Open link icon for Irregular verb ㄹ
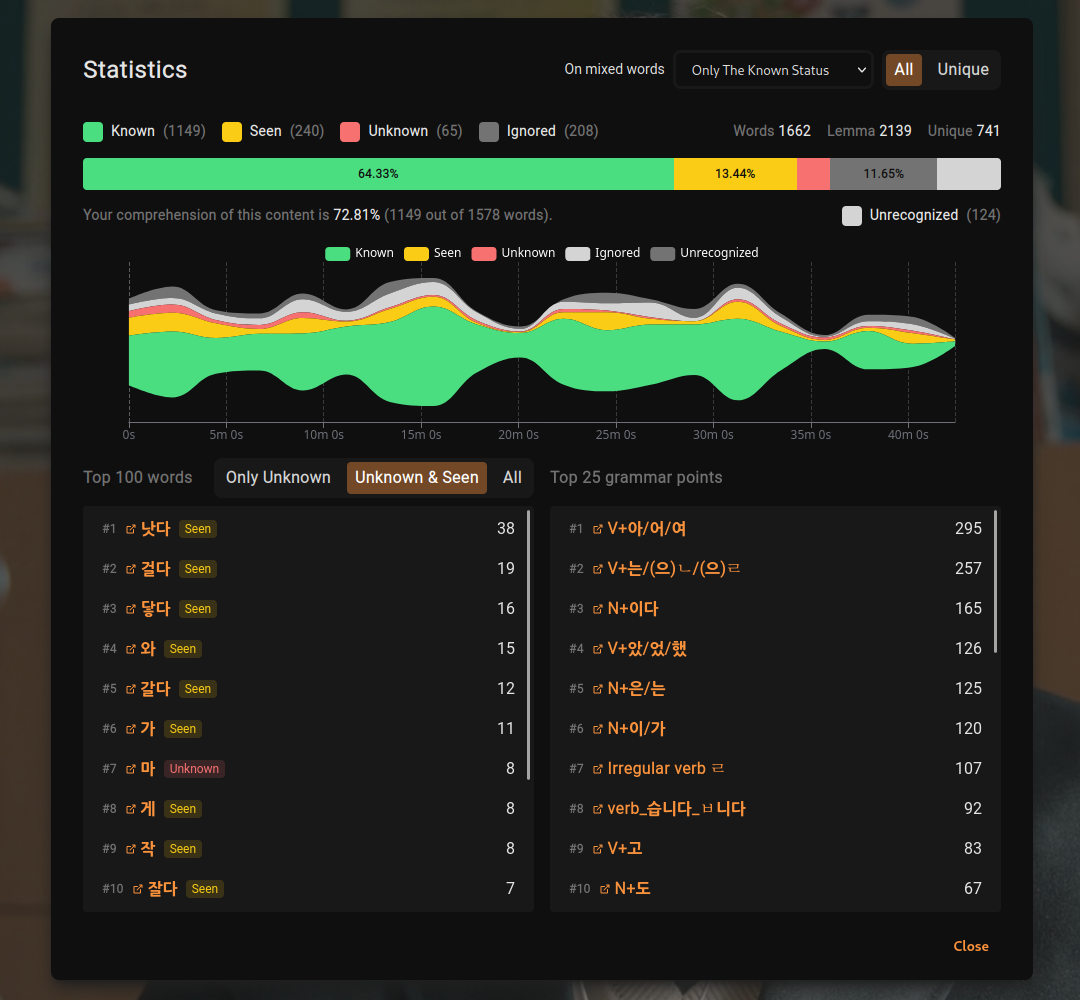This screenshot has height=1000, width=1080. pos(598,769)
